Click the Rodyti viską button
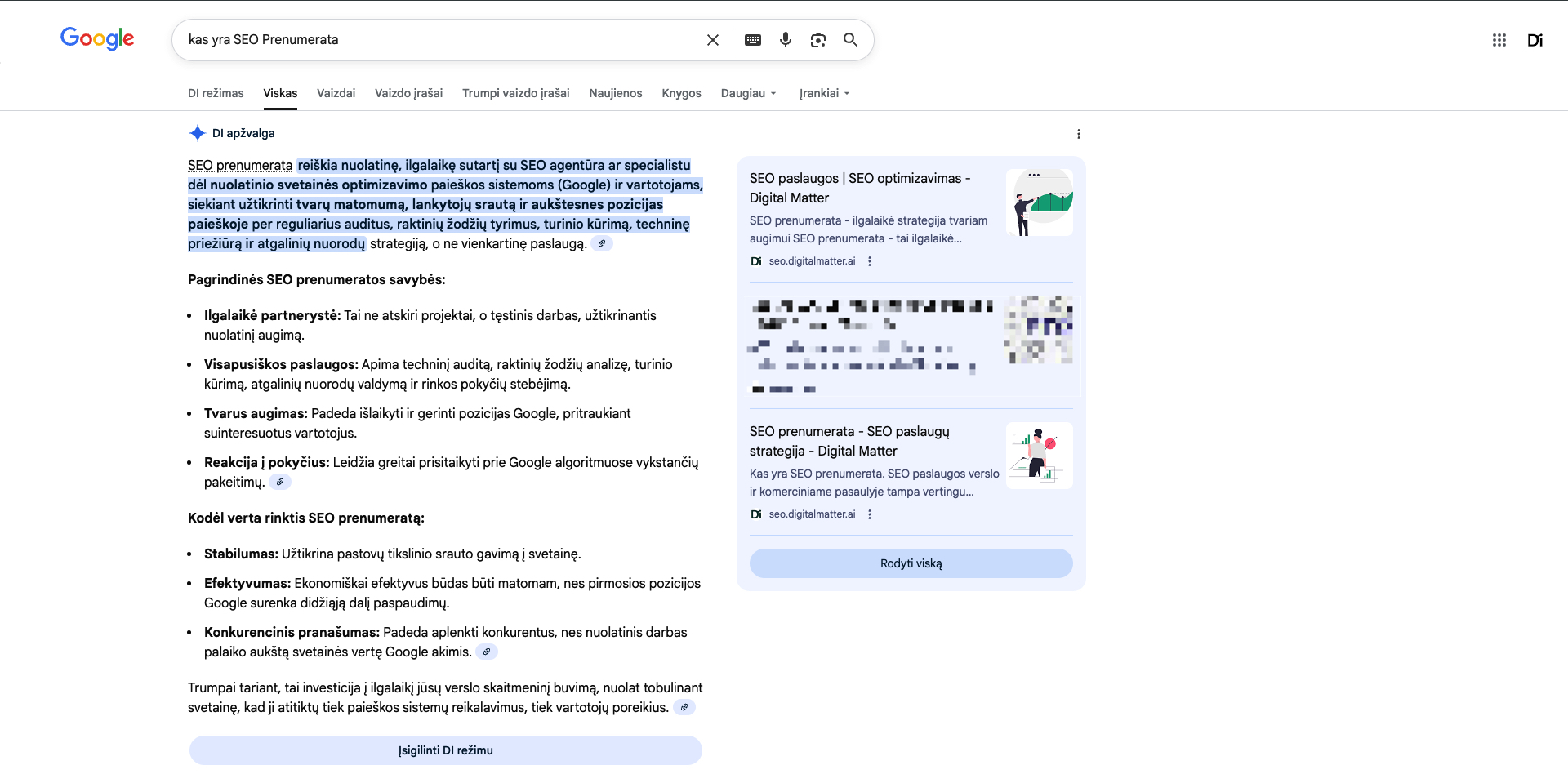This screenshot has width=1568, height=783. click(911, 563)
